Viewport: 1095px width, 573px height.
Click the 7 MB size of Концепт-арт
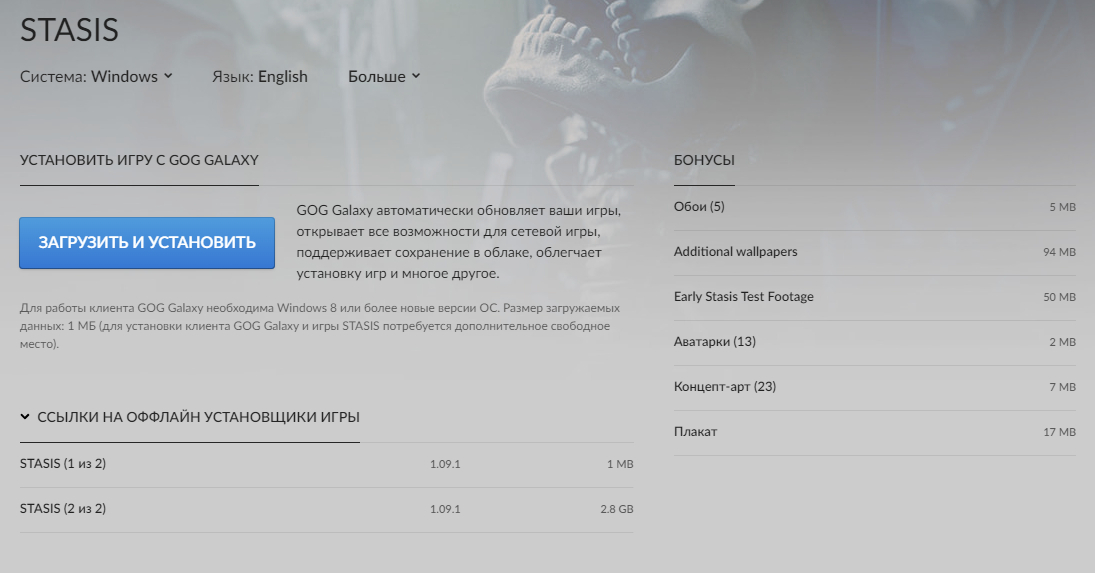1062,387
